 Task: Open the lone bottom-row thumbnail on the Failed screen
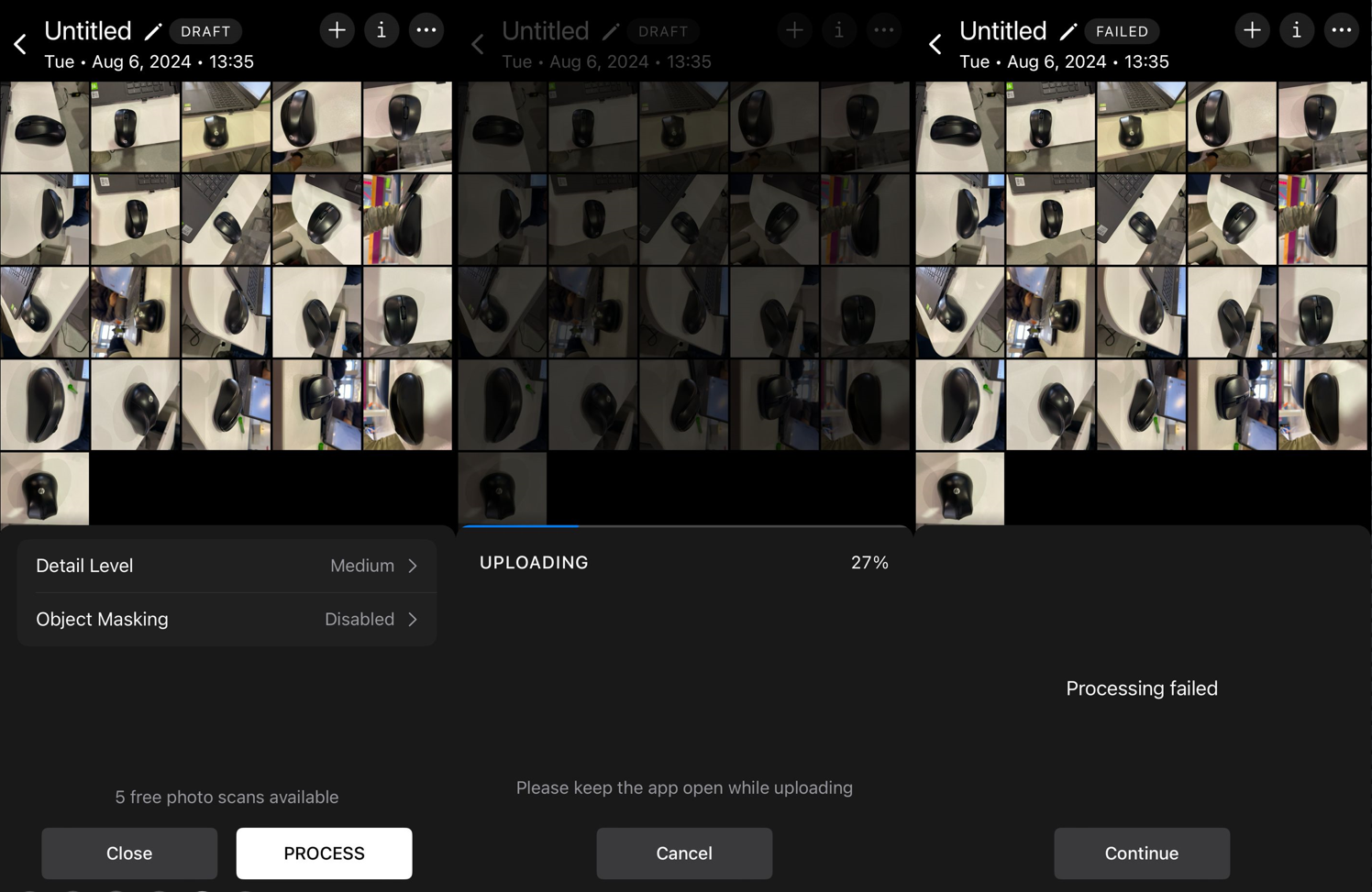point(960,489)
